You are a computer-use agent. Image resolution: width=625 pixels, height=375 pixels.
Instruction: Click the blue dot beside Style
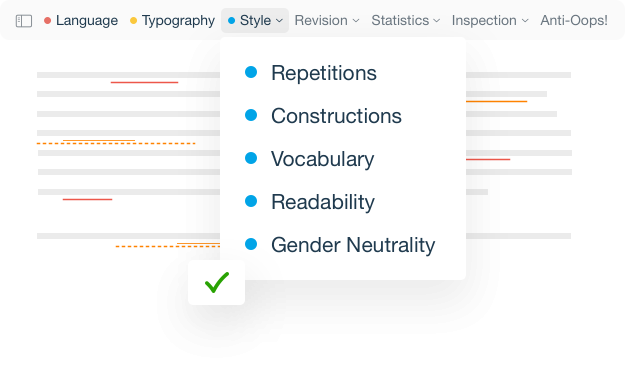coord(231,21)
